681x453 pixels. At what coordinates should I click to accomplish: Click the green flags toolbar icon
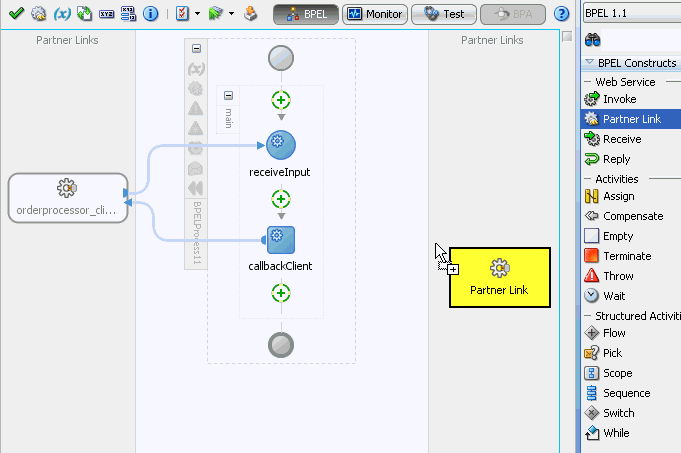[215, 13]
